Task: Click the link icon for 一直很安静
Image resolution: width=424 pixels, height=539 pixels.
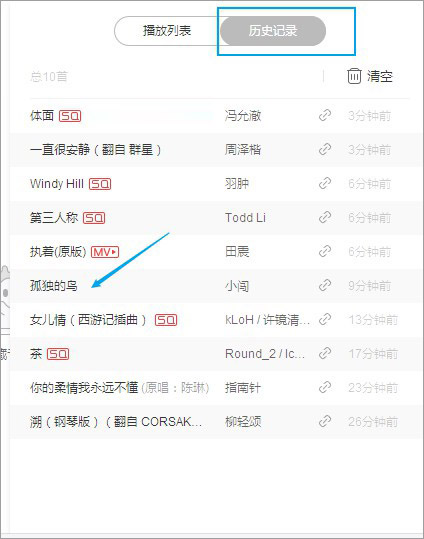Action: 325,150
